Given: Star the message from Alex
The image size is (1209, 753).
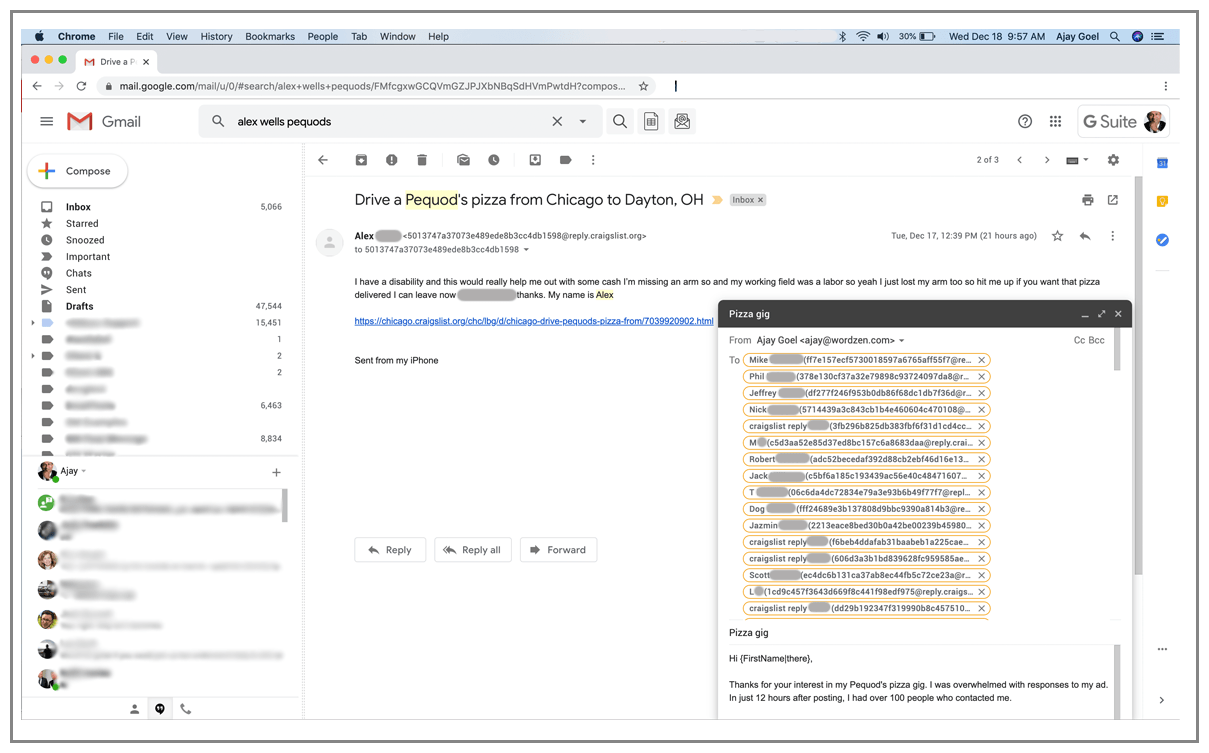Looking at the screenshot, I should (x=1057, y=236).
